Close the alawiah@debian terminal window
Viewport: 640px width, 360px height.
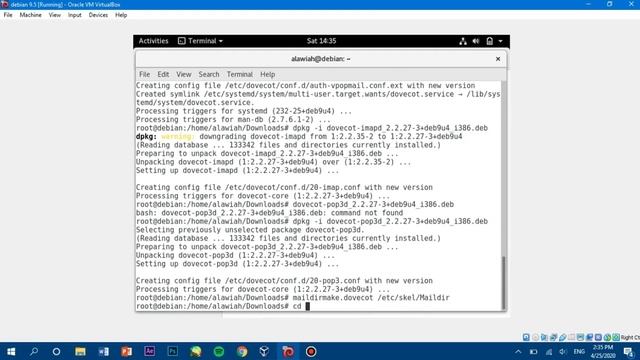pyautogui.click(x=498, y=59)
